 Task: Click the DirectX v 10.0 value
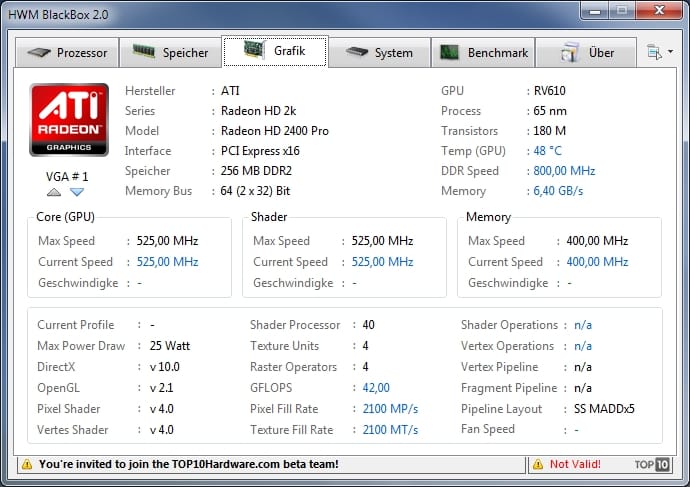pos(164,367)
